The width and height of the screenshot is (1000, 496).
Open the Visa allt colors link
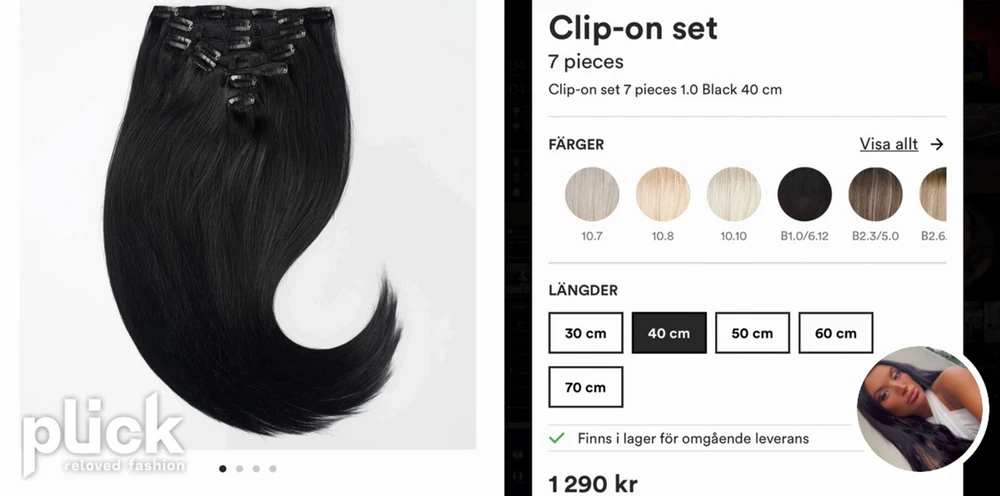[888, 144]
